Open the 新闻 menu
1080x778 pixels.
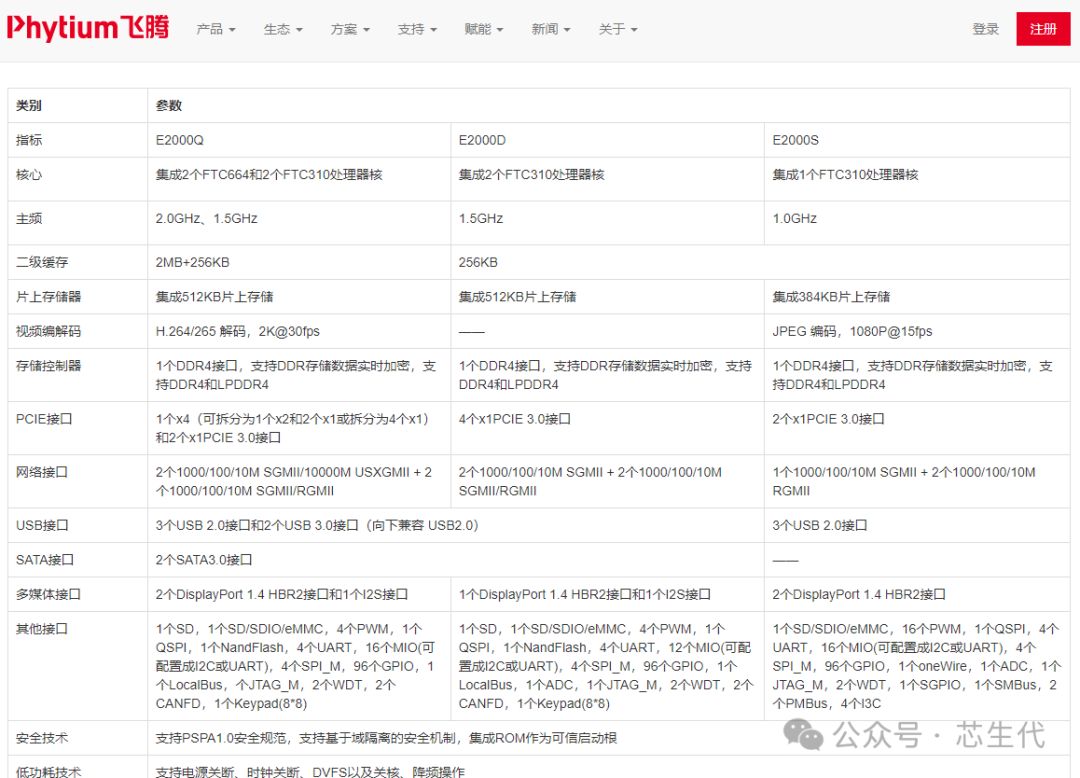click(x=545, y=30)
